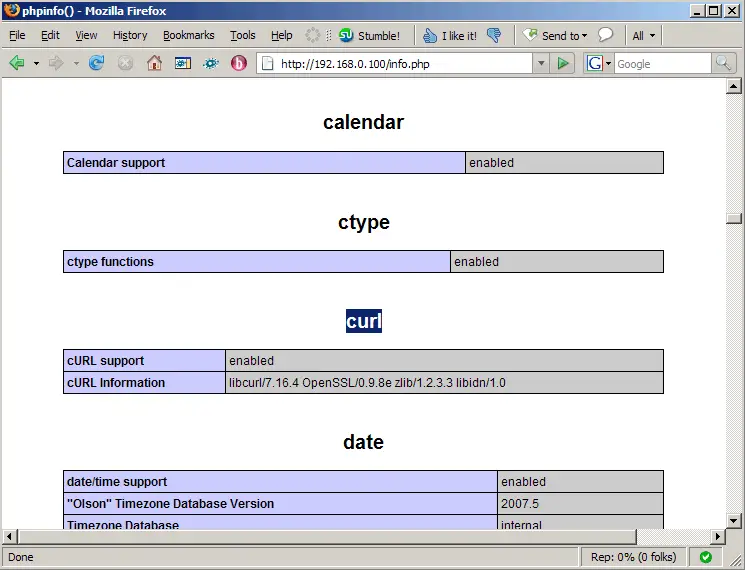Click the StumbleUpon toolbar grip handle
This screenshot has height=570, width=745.
pos(329,36)
